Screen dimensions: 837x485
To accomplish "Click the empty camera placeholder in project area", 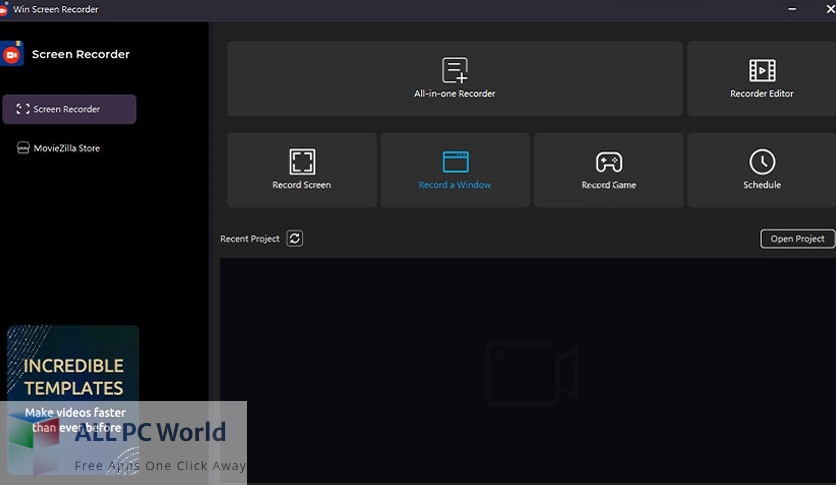I will [x=531, y=372].
